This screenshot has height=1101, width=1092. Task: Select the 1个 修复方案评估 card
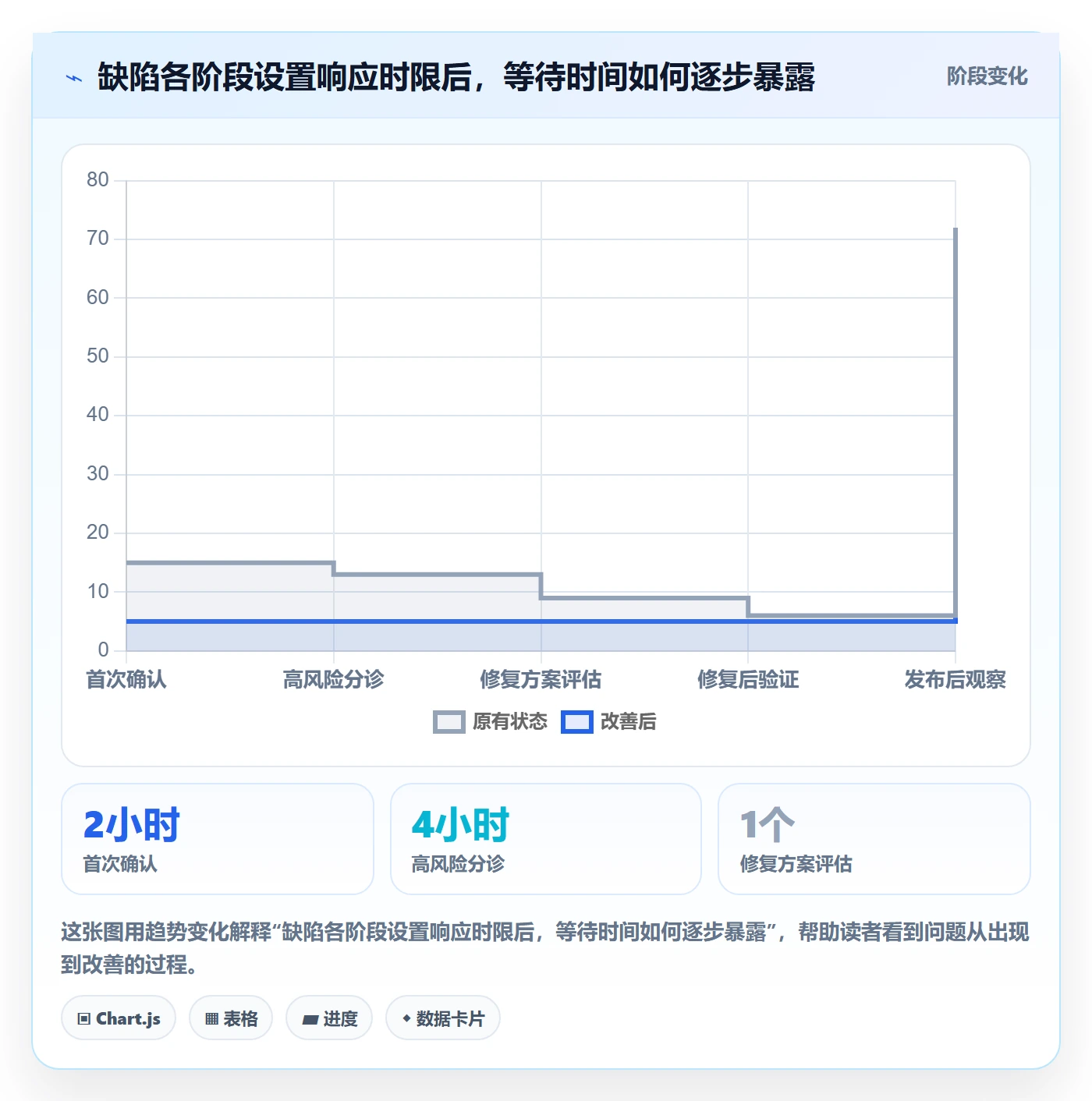point(874,839)
